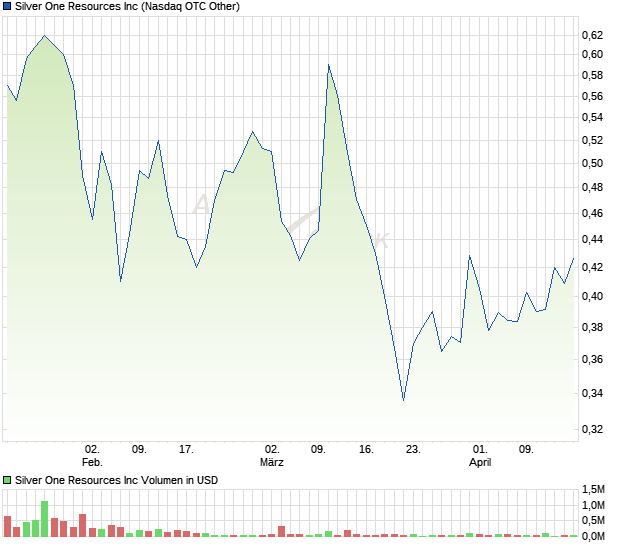Click the first red volume bar at the chart start
The width and height of the screenshot is (620, 546).
[7, 526]
